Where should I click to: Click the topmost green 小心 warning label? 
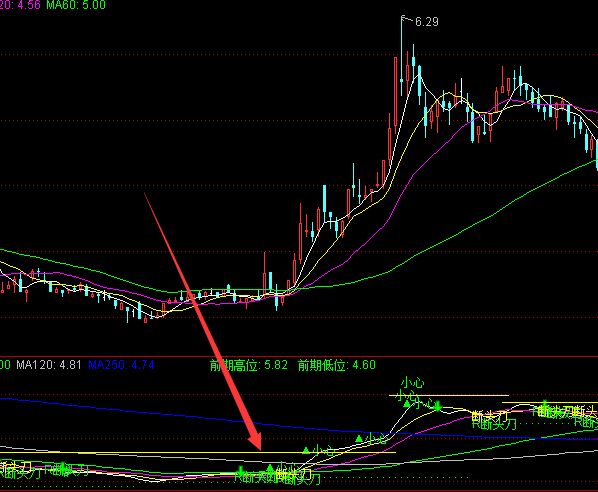point(412,383)
